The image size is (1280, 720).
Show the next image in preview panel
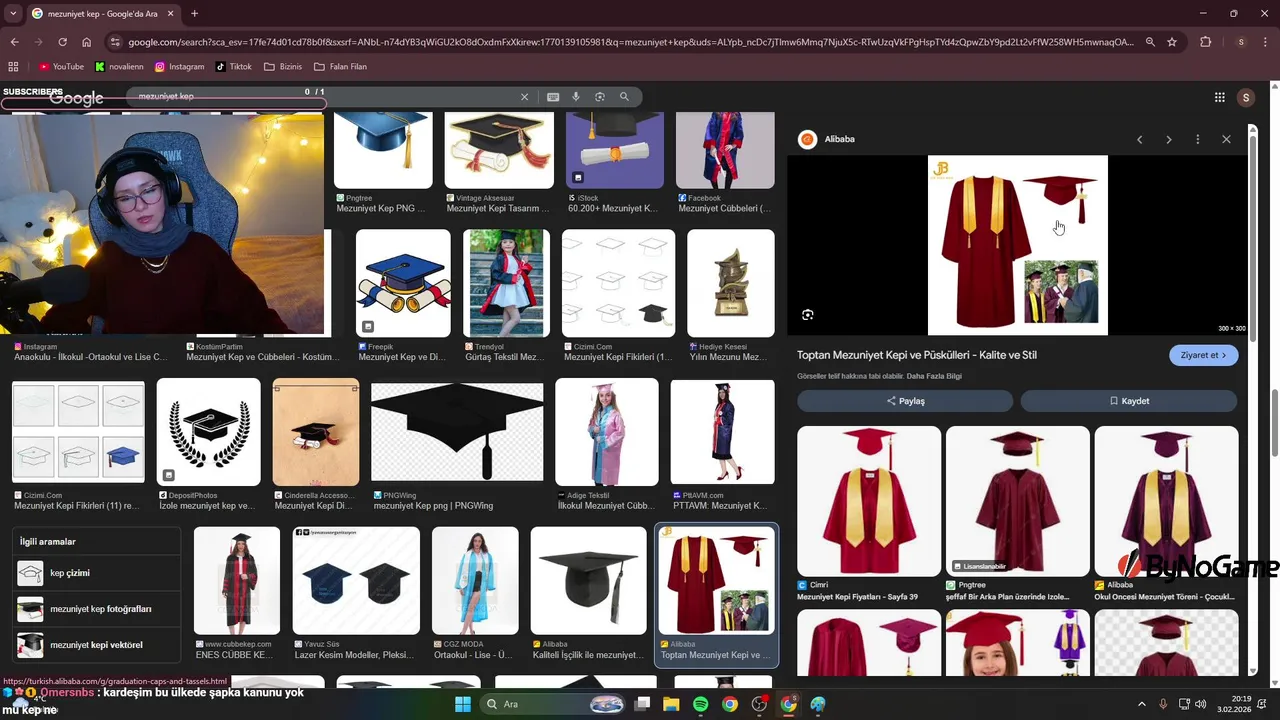pos(1168,139)
